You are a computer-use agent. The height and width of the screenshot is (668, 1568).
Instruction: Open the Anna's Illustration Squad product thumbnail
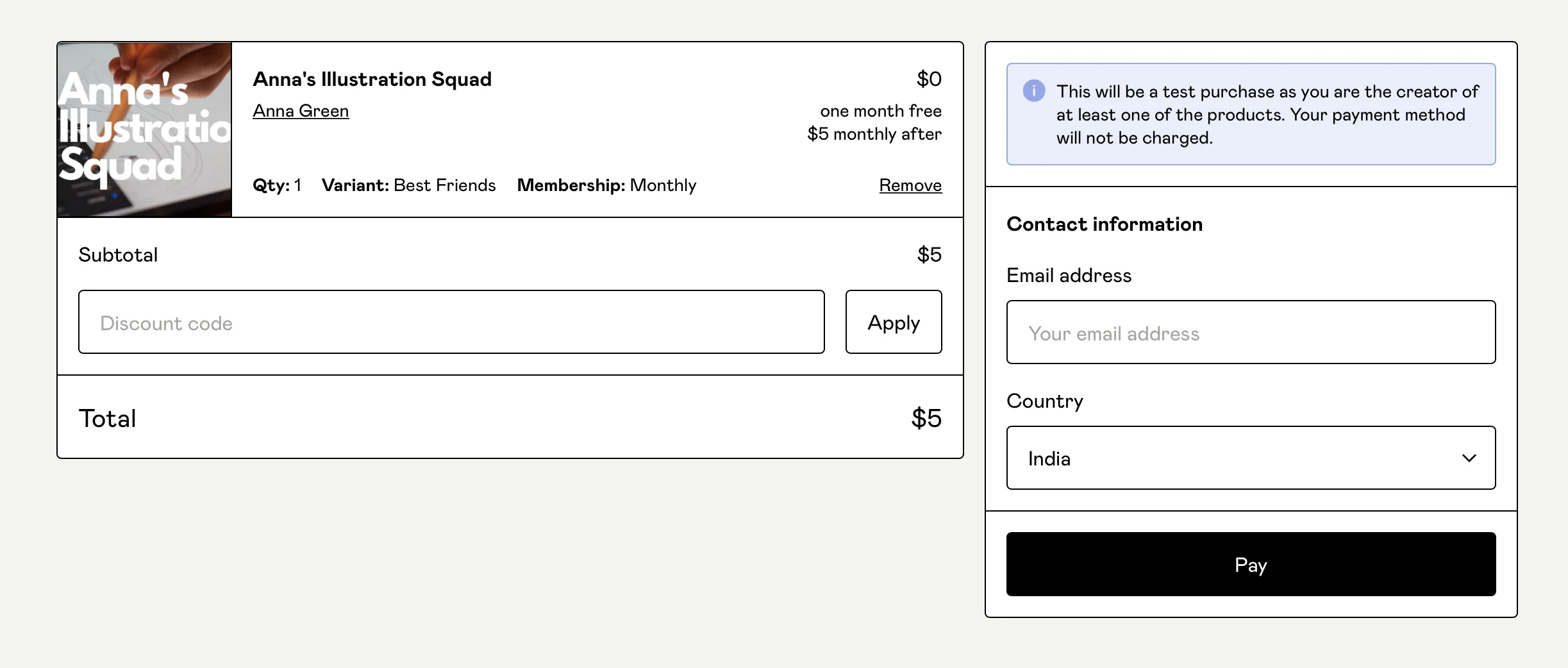[x=144, y=129]
